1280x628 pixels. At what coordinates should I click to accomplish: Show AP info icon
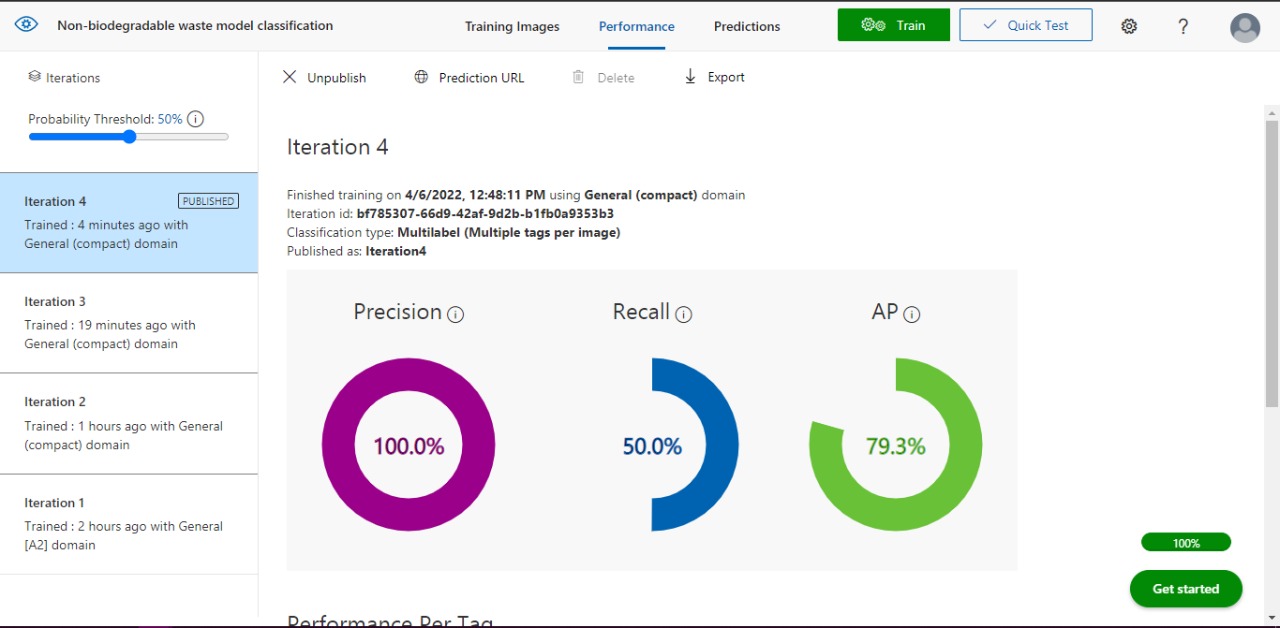pyautogui.click(x=912, y=314)
